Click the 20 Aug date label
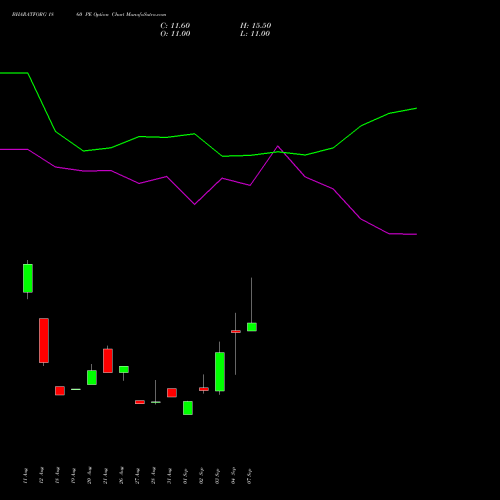 coord(89,476)
